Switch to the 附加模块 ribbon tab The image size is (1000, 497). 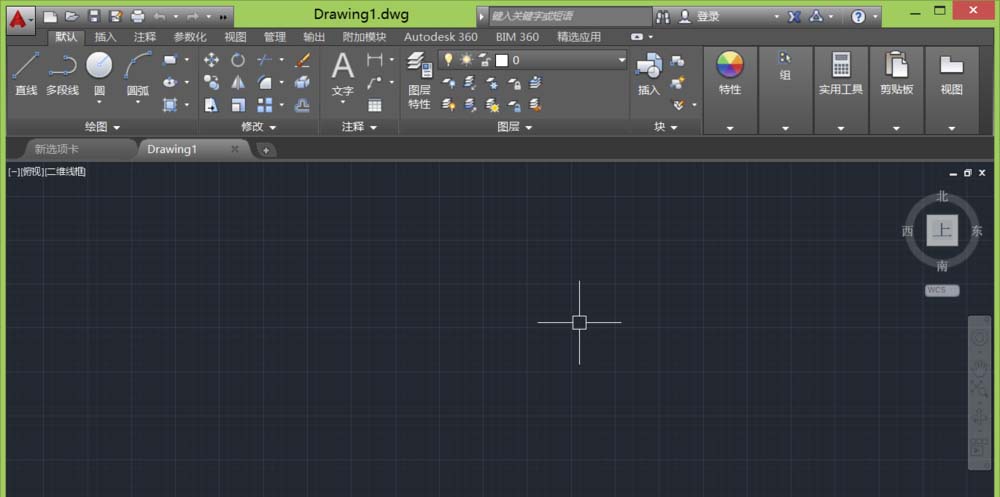[x=364, y=37]
